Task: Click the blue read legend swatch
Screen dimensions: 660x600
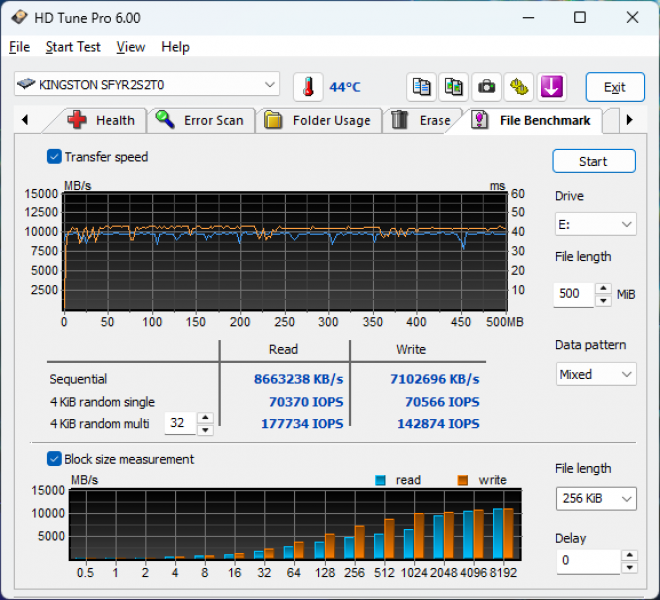Action: [x=380, y=480]
